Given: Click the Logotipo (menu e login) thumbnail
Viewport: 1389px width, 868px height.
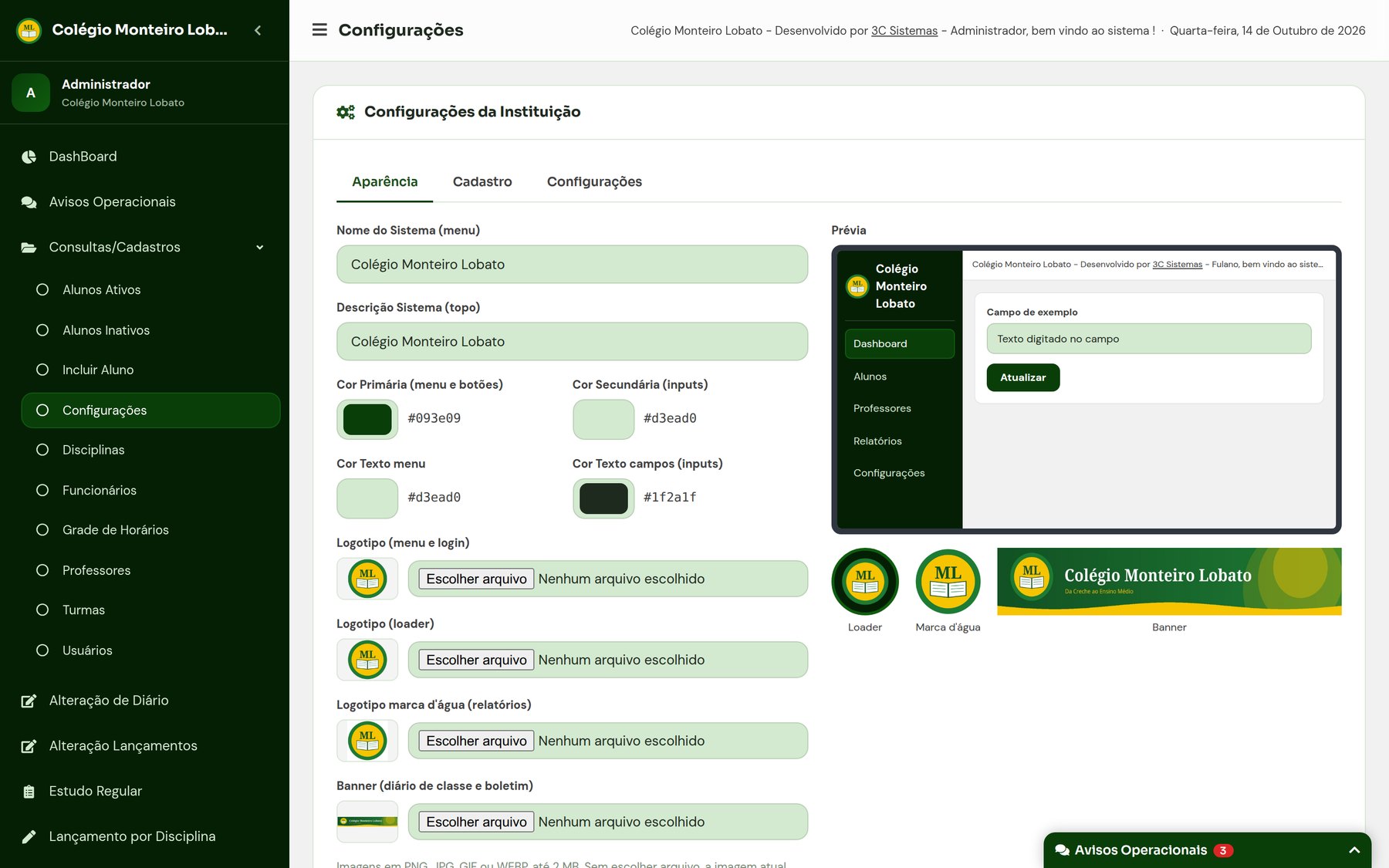Looking at the screenshot, I should (367, 579).
